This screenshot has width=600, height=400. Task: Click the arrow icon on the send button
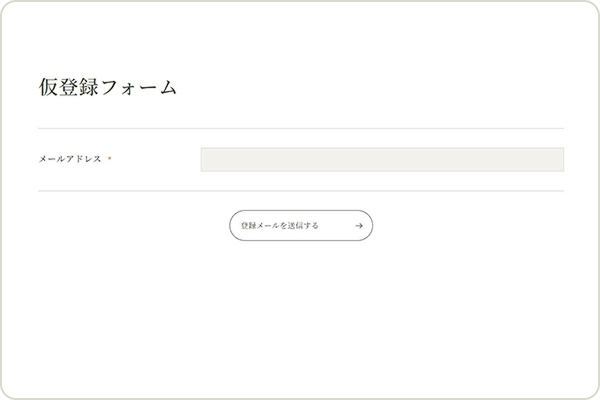(x=359, y=226)
